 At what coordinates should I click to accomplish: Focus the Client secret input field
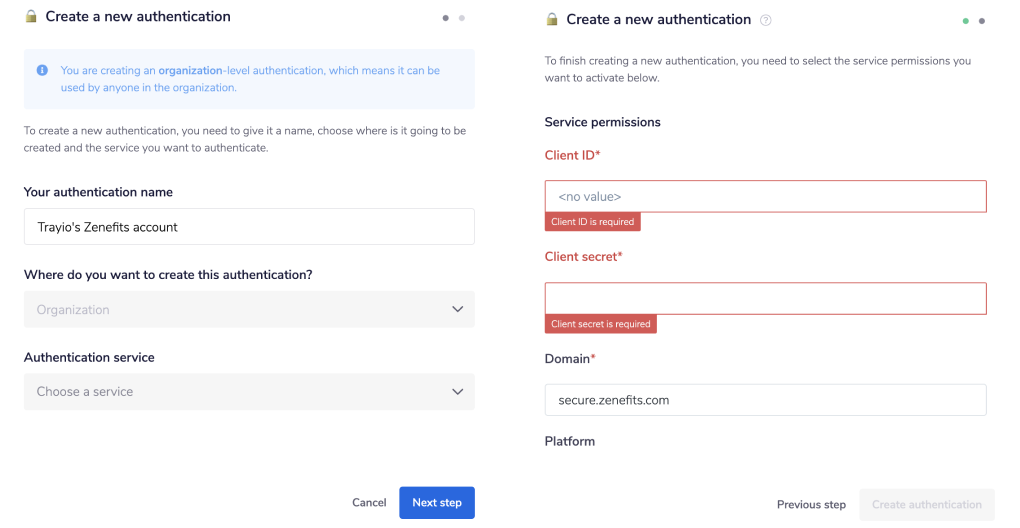[x=765, y=299]
